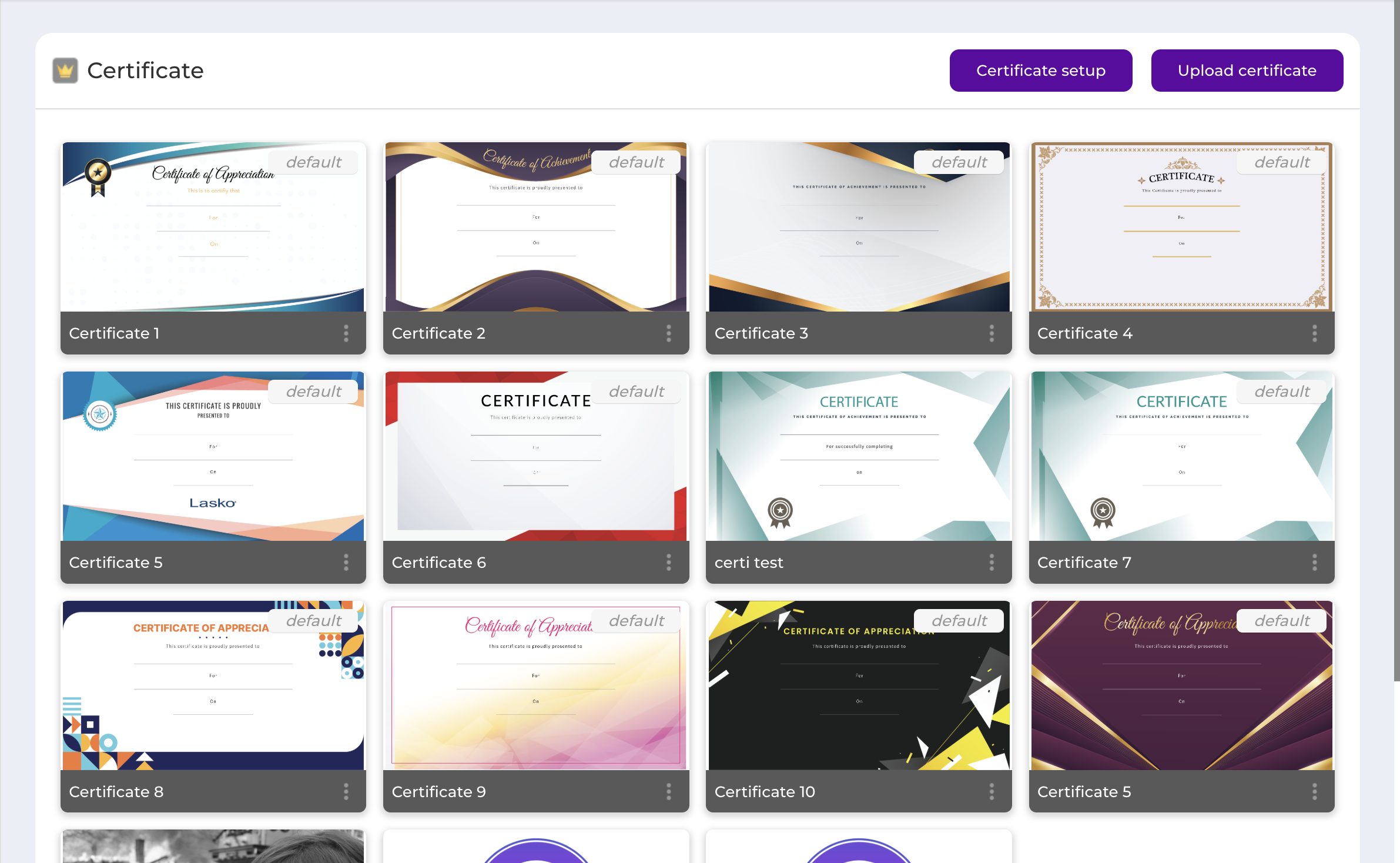Open the three-dot menu for Certificate 10
The image size is (1400, 863).
992,792
